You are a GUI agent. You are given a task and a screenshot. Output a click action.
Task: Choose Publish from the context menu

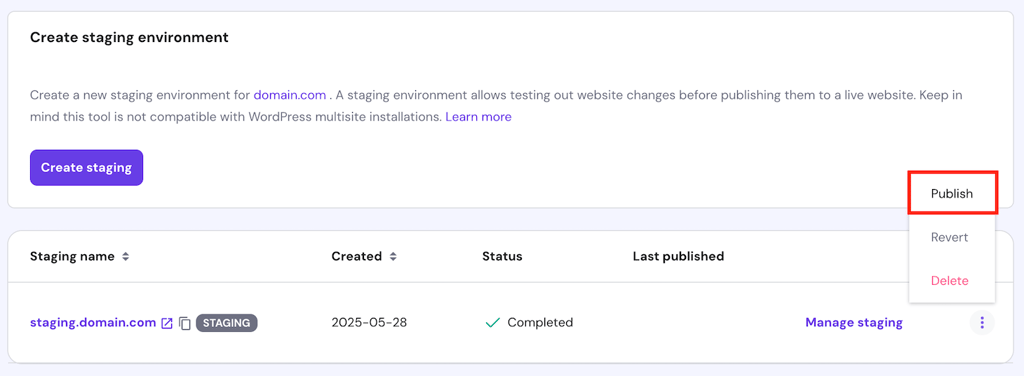[952, 193]
